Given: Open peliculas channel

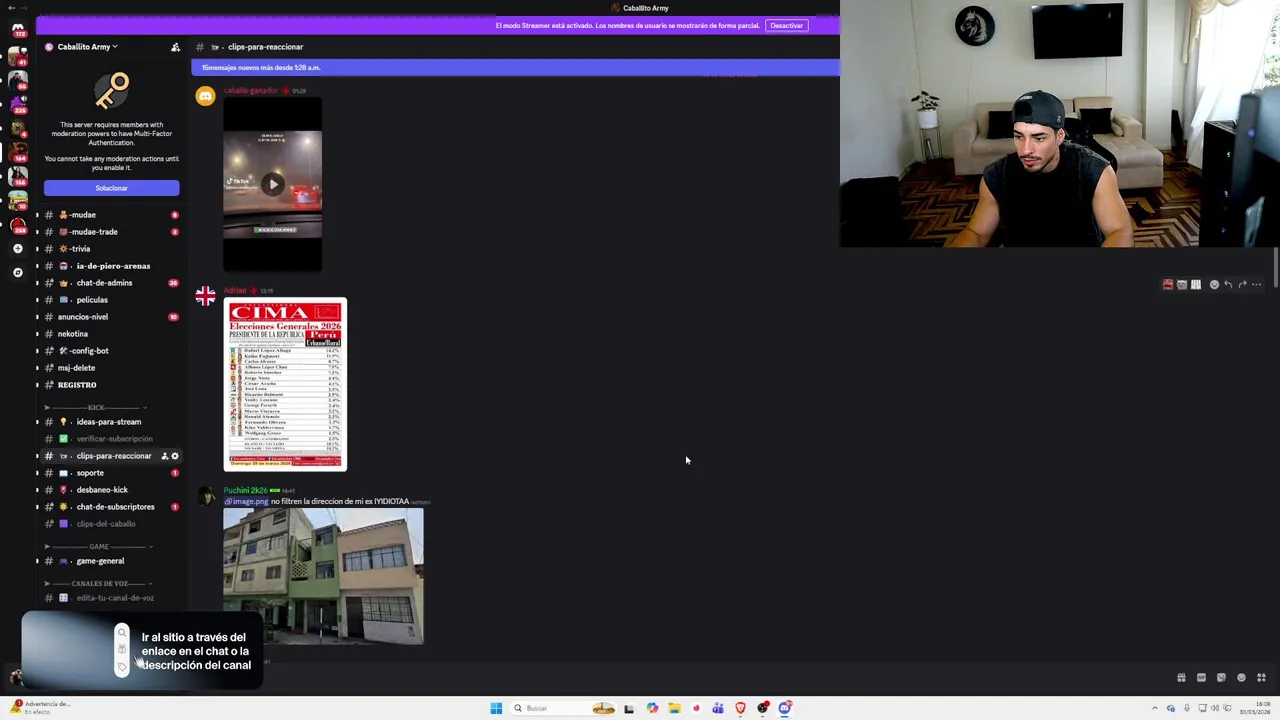Looking at the screenshot, I should (x=110, y=300).
